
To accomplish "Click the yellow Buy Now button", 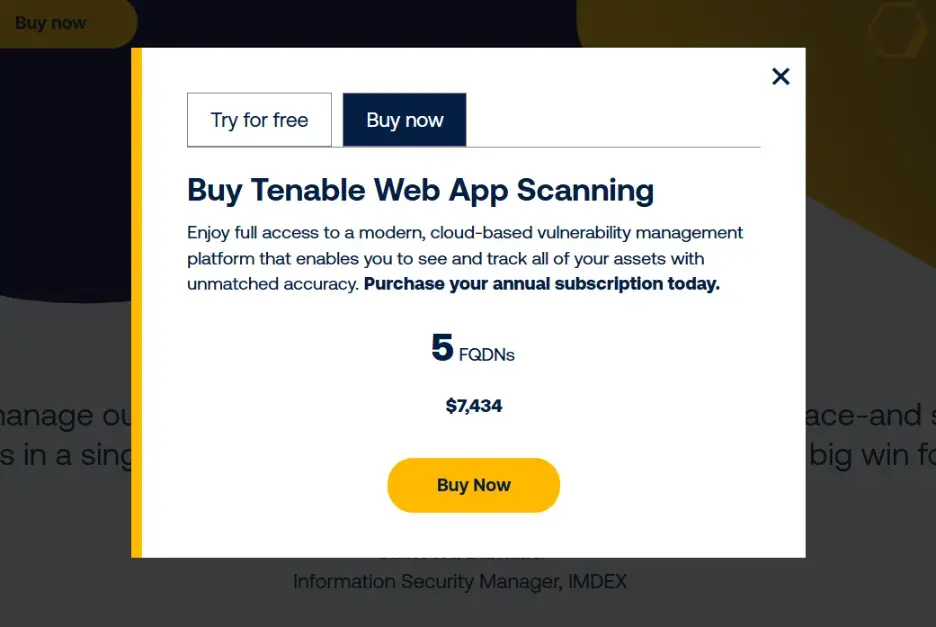I will coord(473,485).
